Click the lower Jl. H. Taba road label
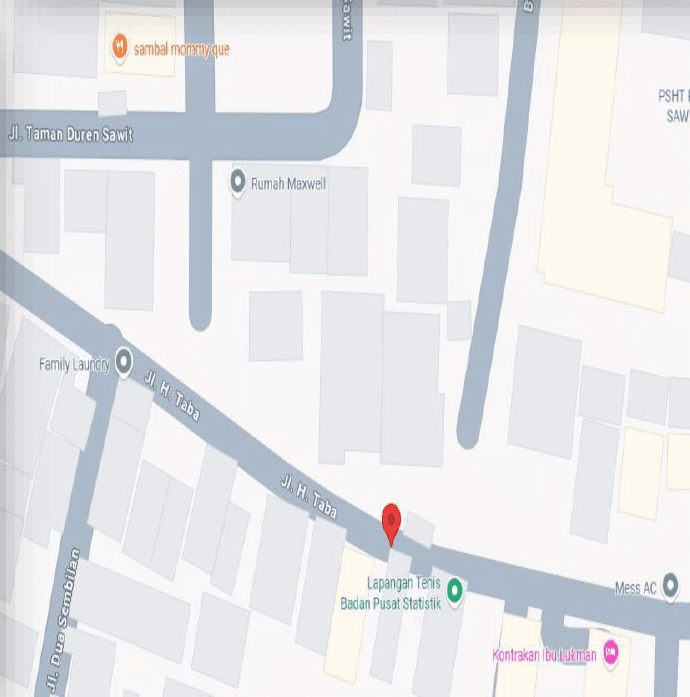 click(x=309, y=496)
